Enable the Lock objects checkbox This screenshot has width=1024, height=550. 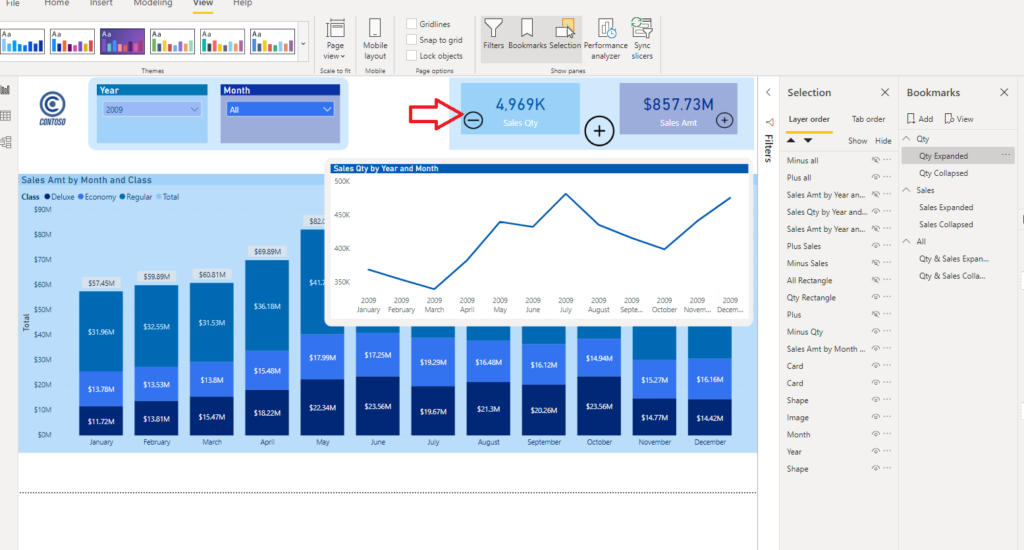coord(411,56)
